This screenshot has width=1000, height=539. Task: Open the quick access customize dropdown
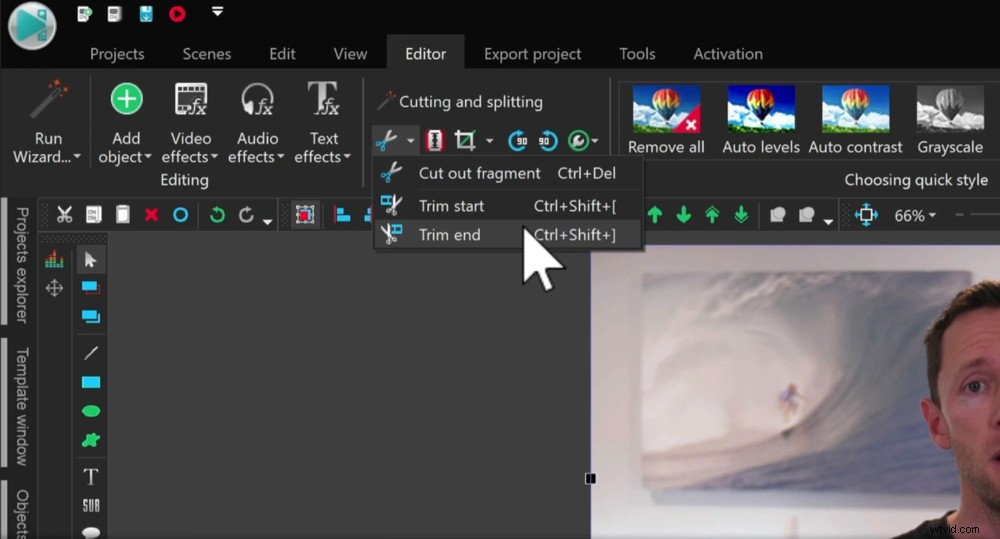pyautogui.click(x=217, y=11)
